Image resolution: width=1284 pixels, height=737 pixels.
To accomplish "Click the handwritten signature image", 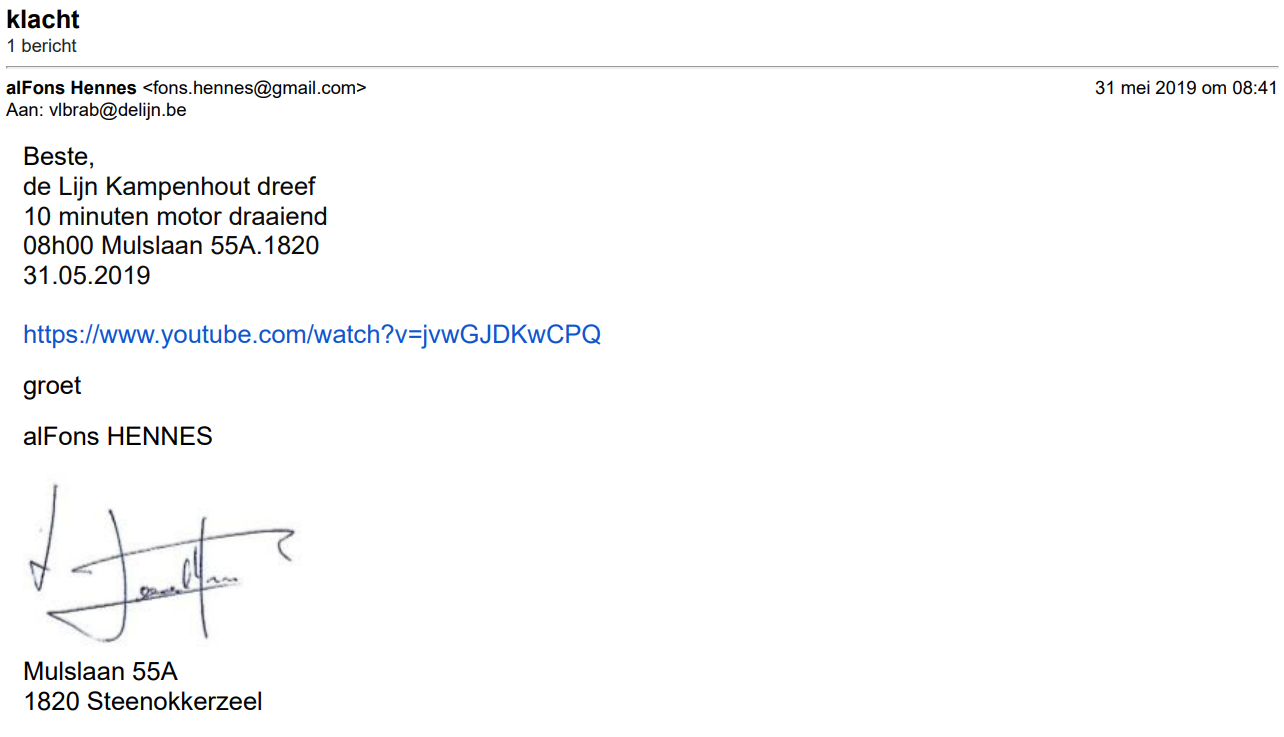I will [160, 565].
